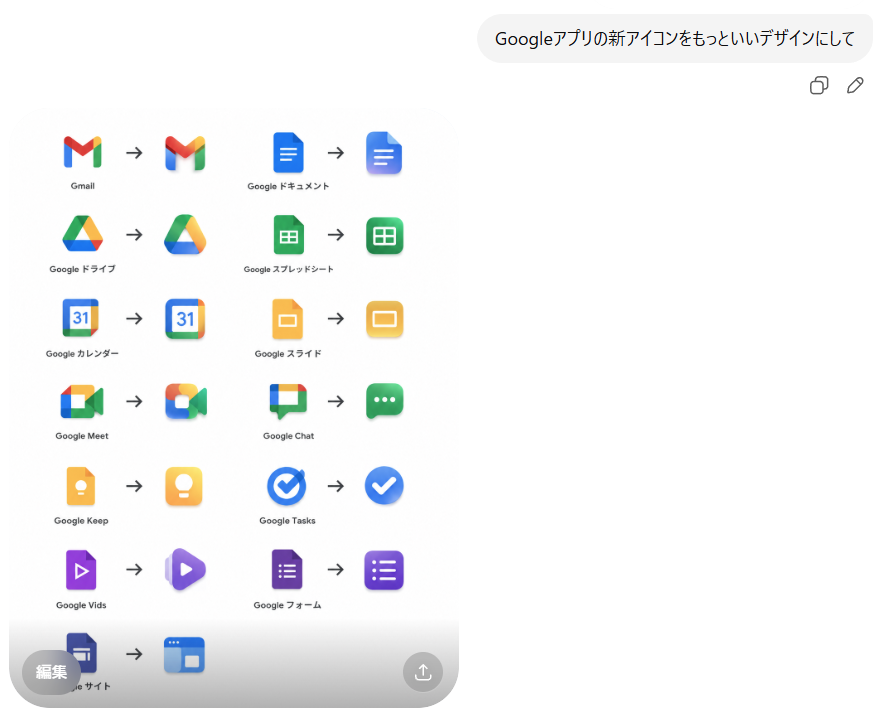Click the redesigned Google Slides icon
This screenshot has height=711, width=881.
click(x=384, y=319)
